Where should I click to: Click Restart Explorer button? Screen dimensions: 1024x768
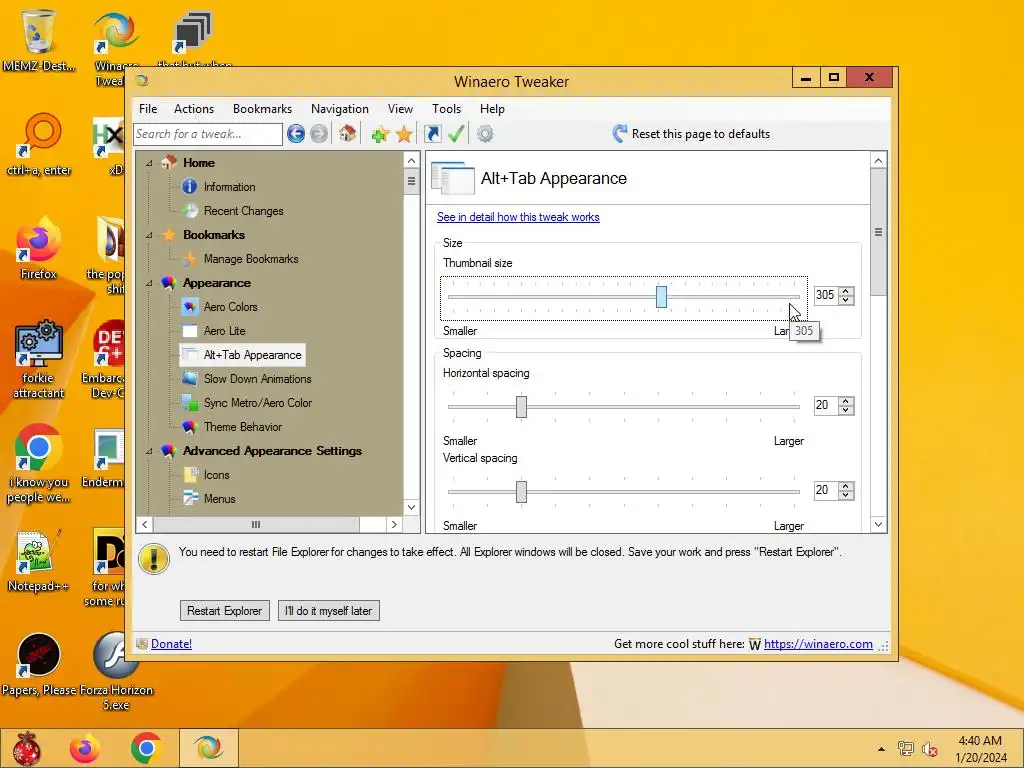click(x=224, y=611)
